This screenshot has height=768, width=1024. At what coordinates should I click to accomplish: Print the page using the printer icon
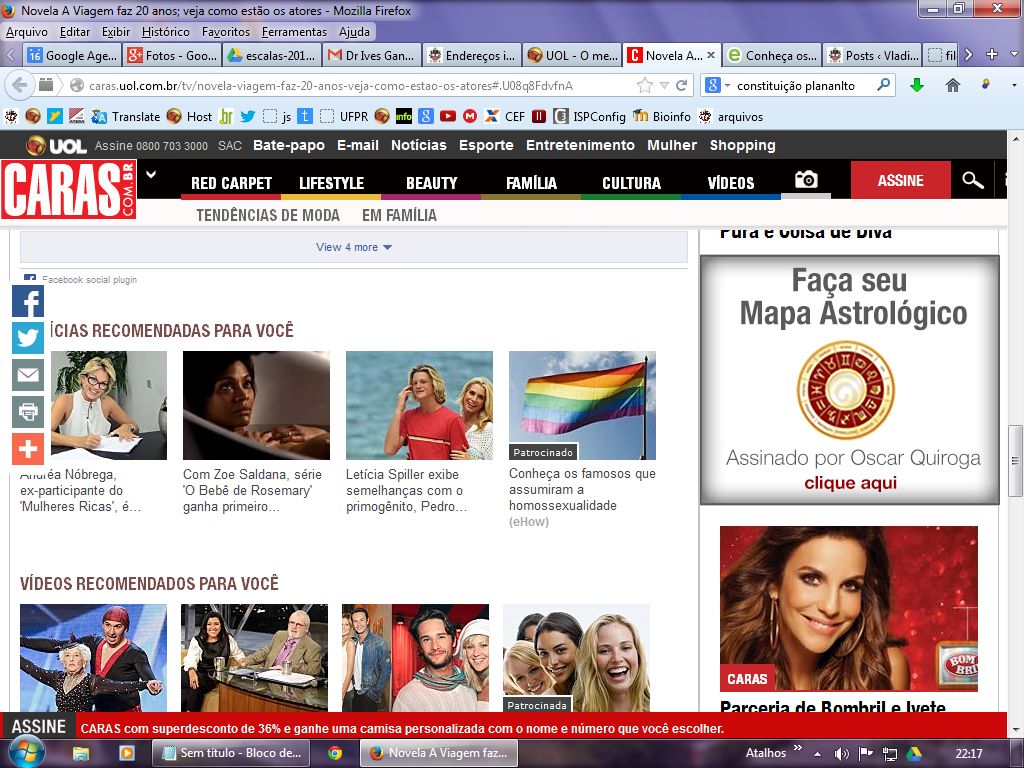(28, 412)
